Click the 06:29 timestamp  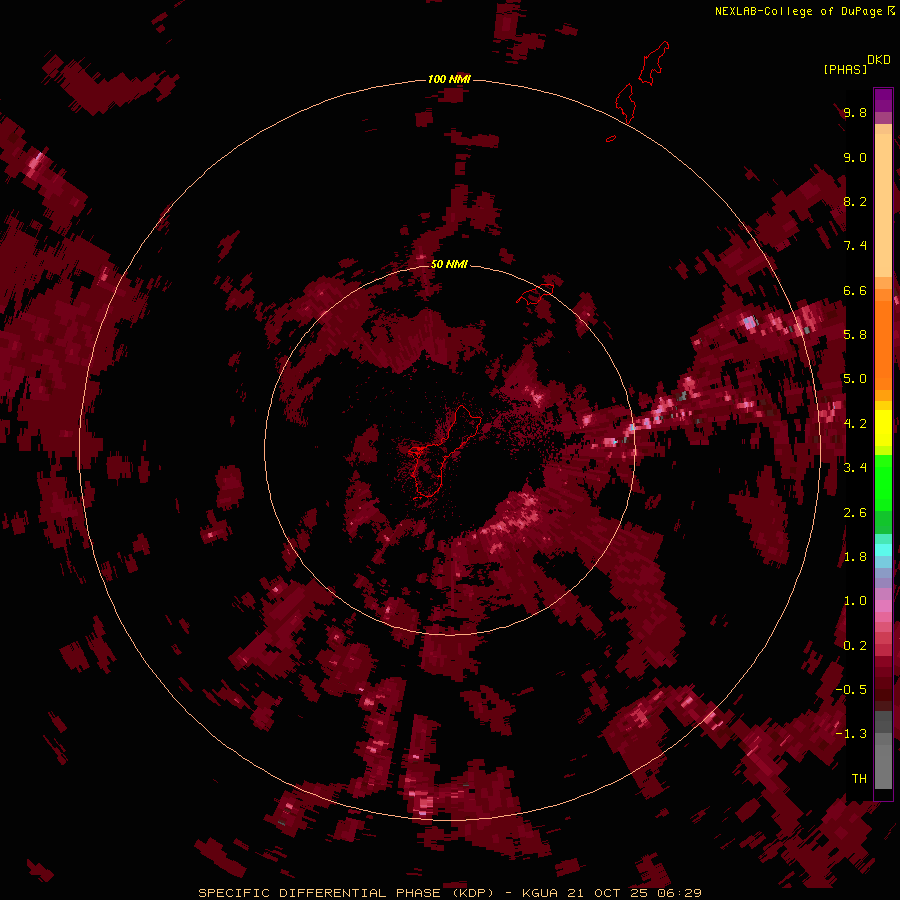pyautogui.click(x=680, y=893)
